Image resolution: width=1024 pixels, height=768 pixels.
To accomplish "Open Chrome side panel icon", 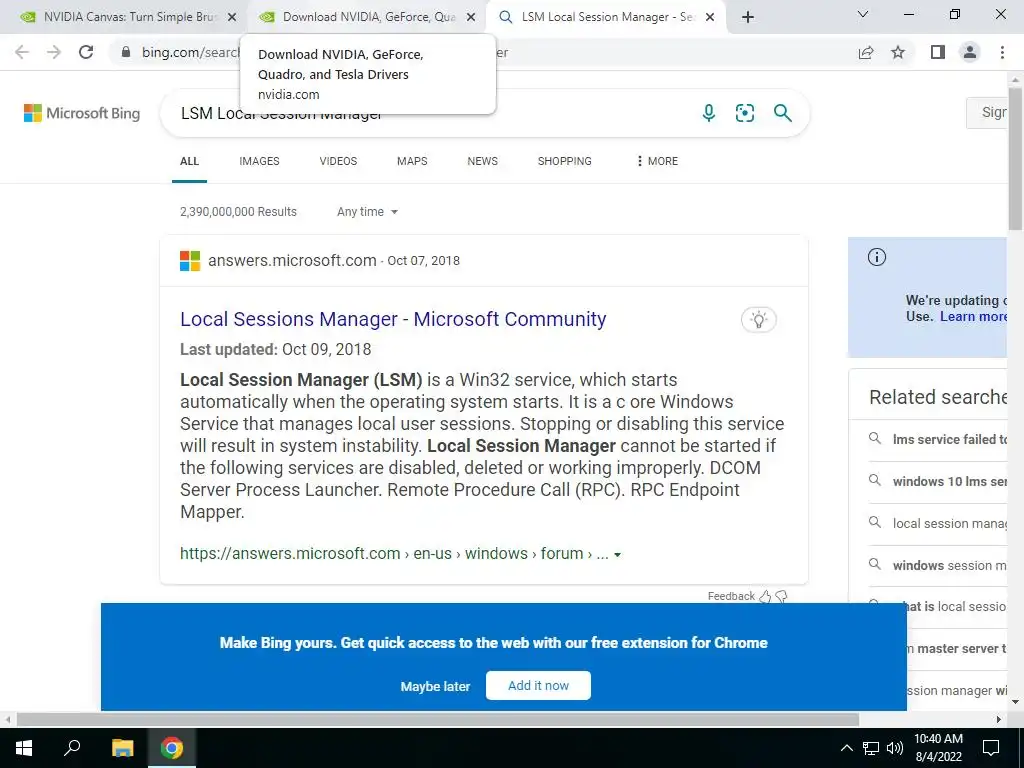I will tap(938, 52).
